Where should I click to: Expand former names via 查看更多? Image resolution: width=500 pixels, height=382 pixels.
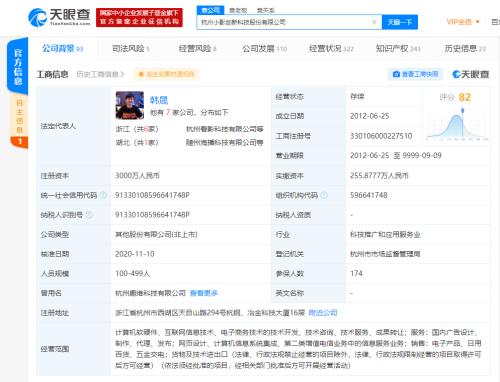coord(203,293)
